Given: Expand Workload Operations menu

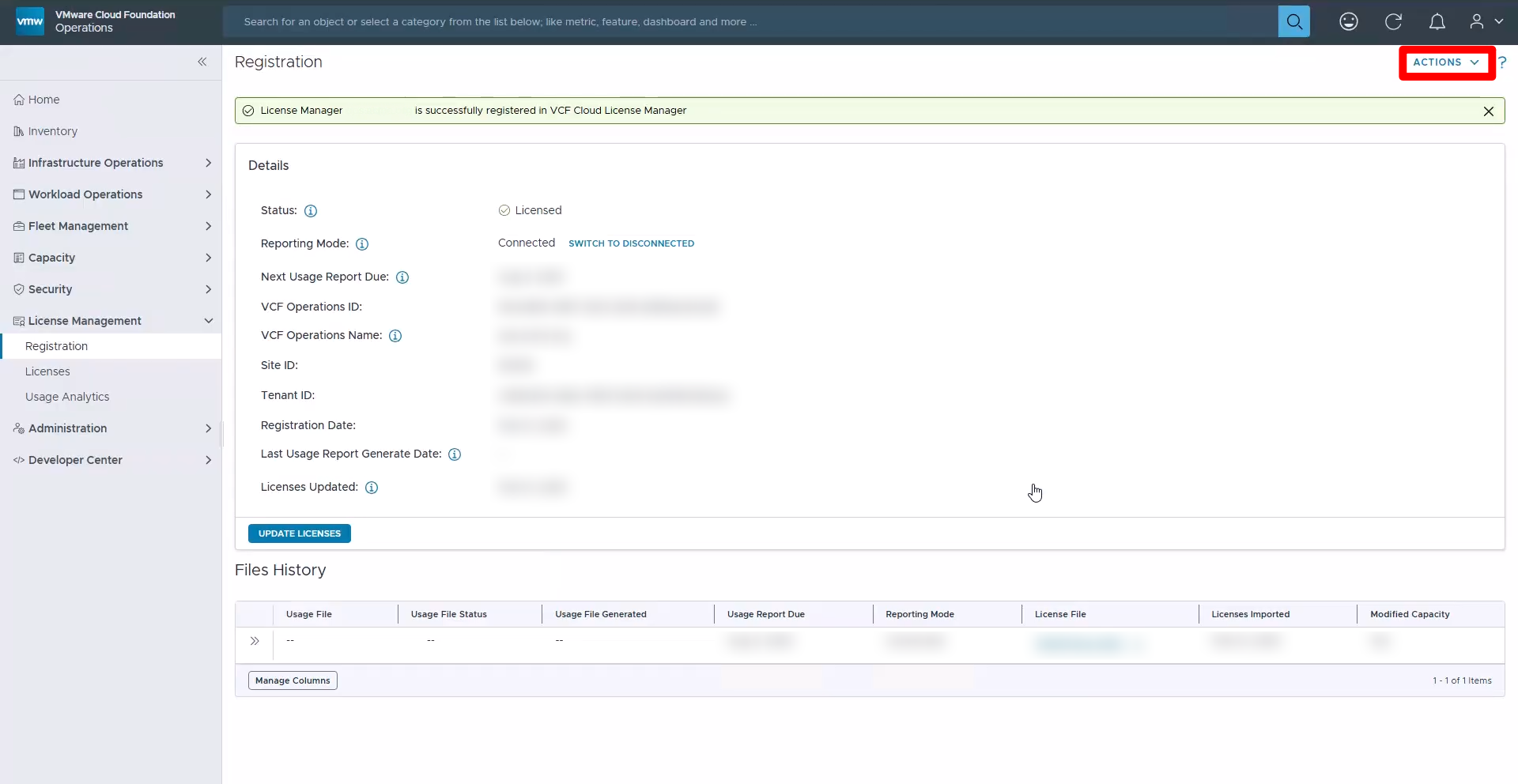Looking at the screenshot, I should click(111, 194).
